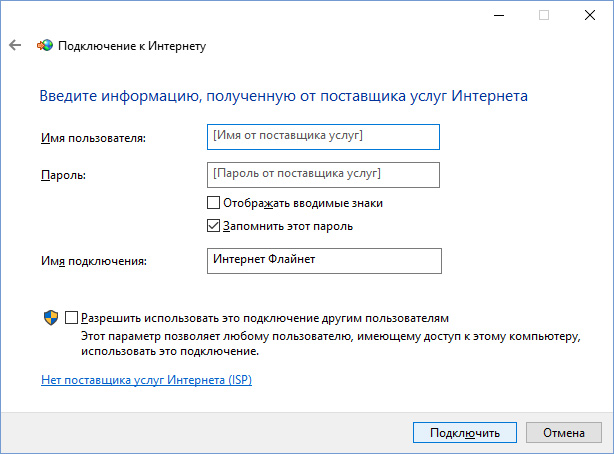Click the UAC shield icon
The width and height of the screenshot is (614, 454).
51,318
